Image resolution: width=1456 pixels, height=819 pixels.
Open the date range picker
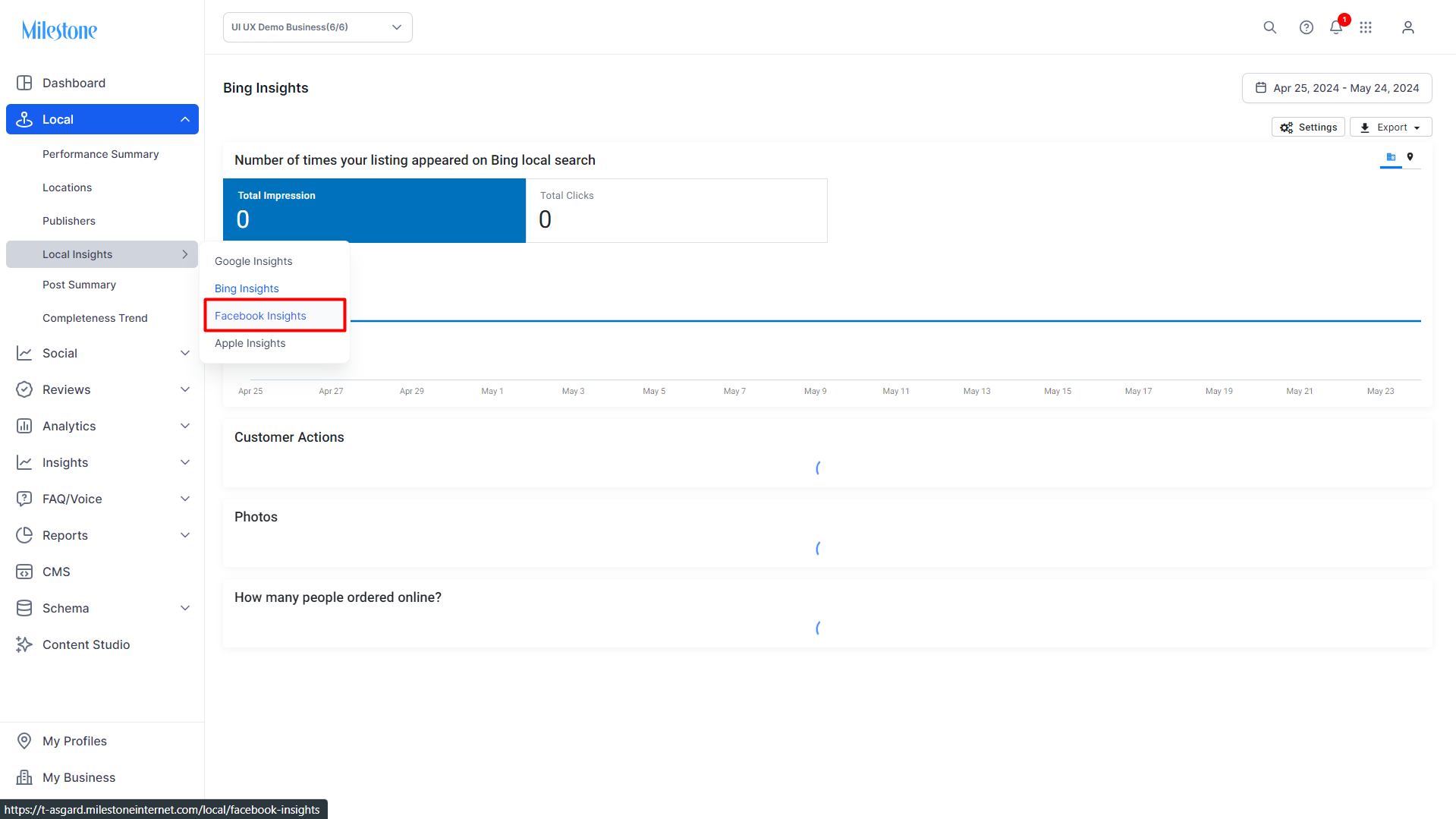[x=1337, y=88]
